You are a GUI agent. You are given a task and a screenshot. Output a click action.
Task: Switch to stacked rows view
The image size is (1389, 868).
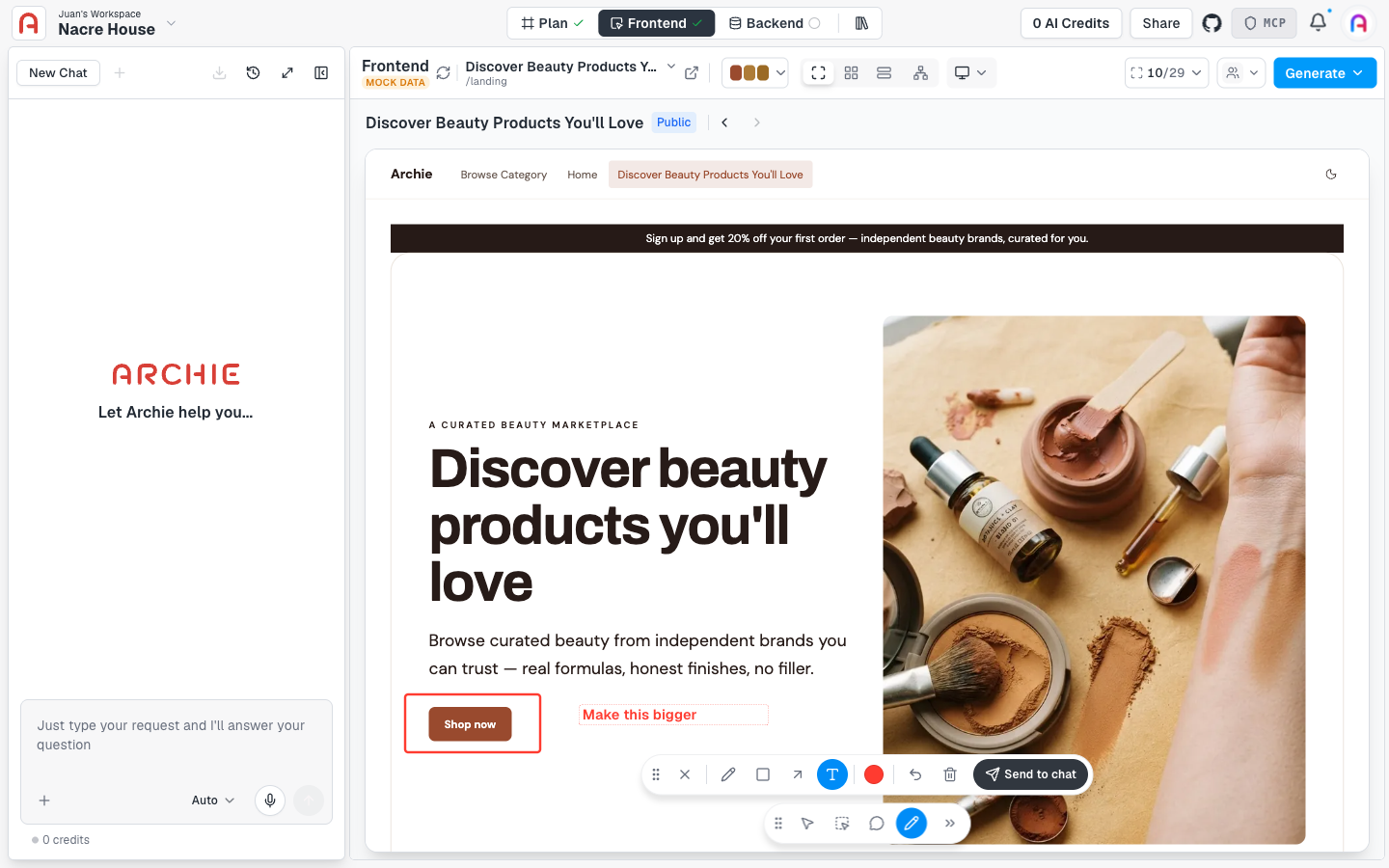pos(884,73)
